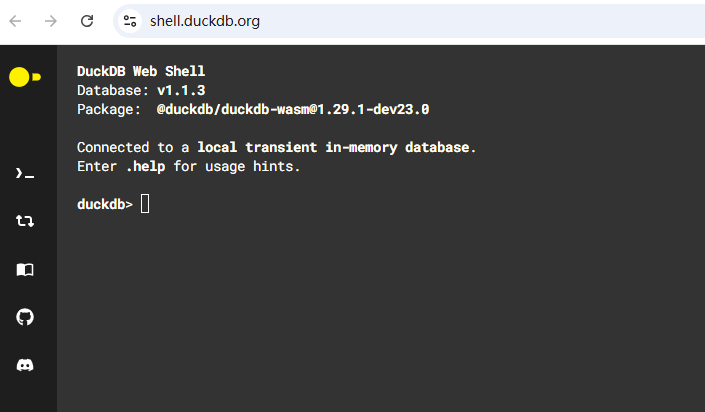Go back using browser back arrow

[15, 21]
